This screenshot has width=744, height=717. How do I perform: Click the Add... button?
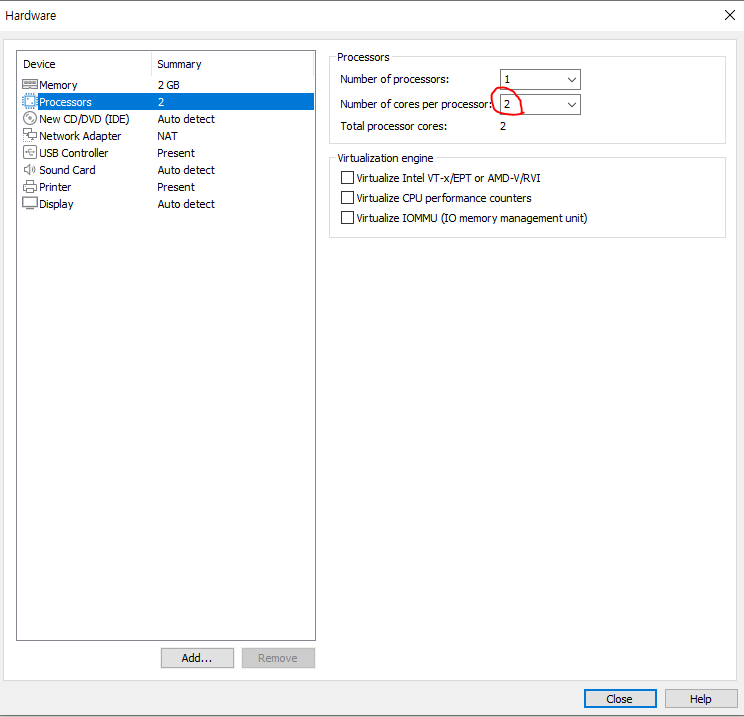(x=197, y=658)
